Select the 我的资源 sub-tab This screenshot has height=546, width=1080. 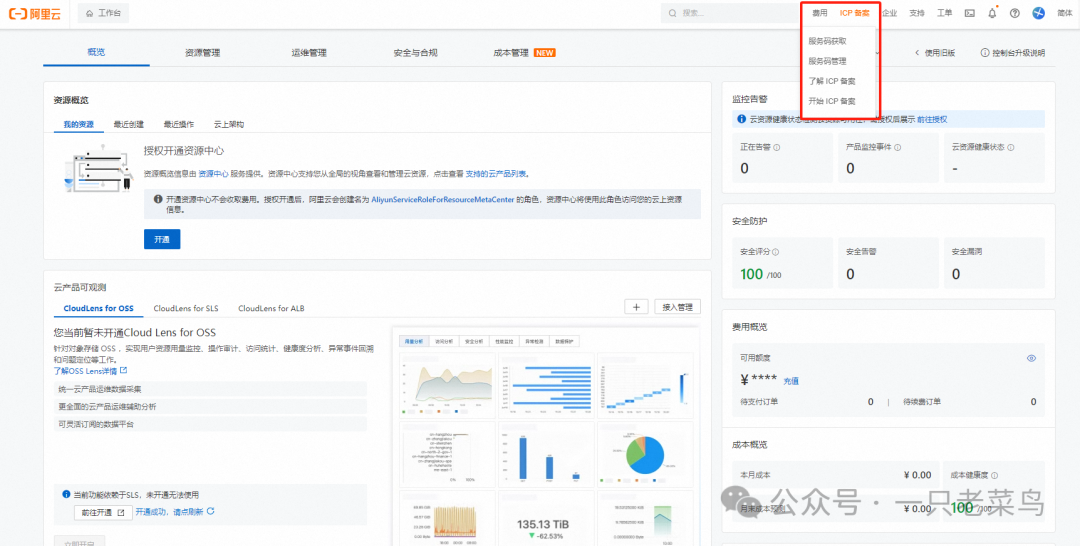(79, 125)
